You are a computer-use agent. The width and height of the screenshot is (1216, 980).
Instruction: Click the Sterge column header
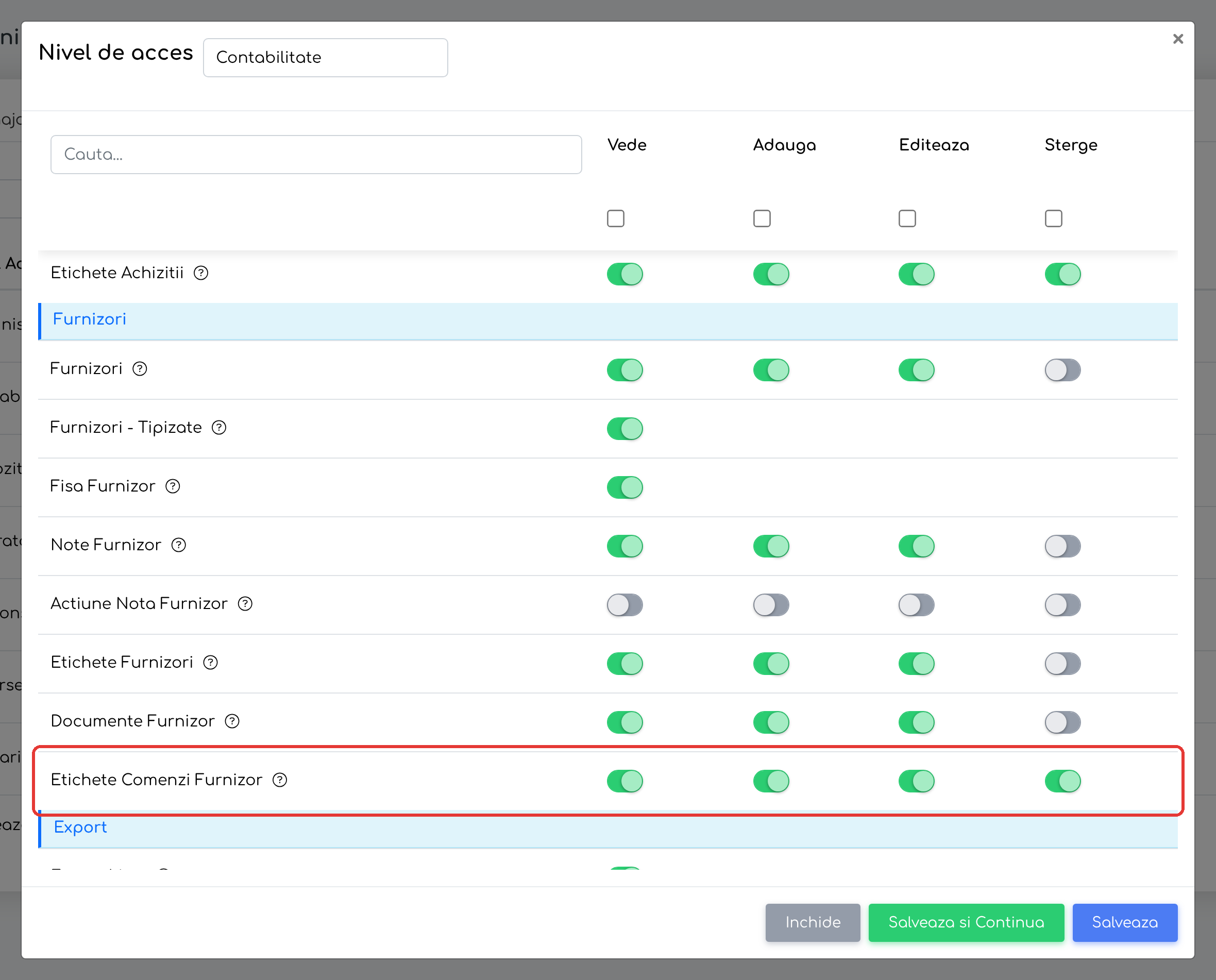pos(1071,145)
